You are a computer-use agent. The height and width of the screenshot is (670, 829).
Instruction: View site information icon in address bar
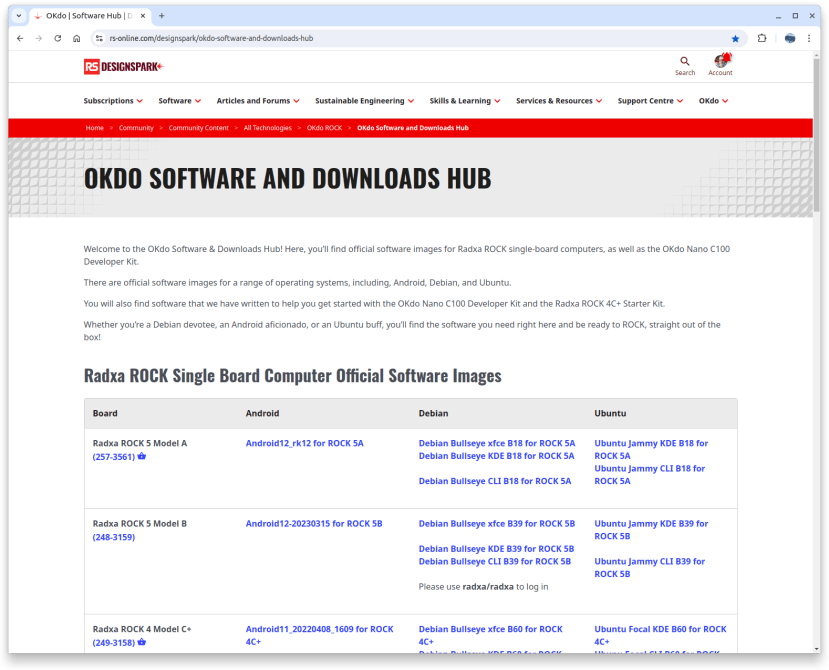tap(99, 38)
